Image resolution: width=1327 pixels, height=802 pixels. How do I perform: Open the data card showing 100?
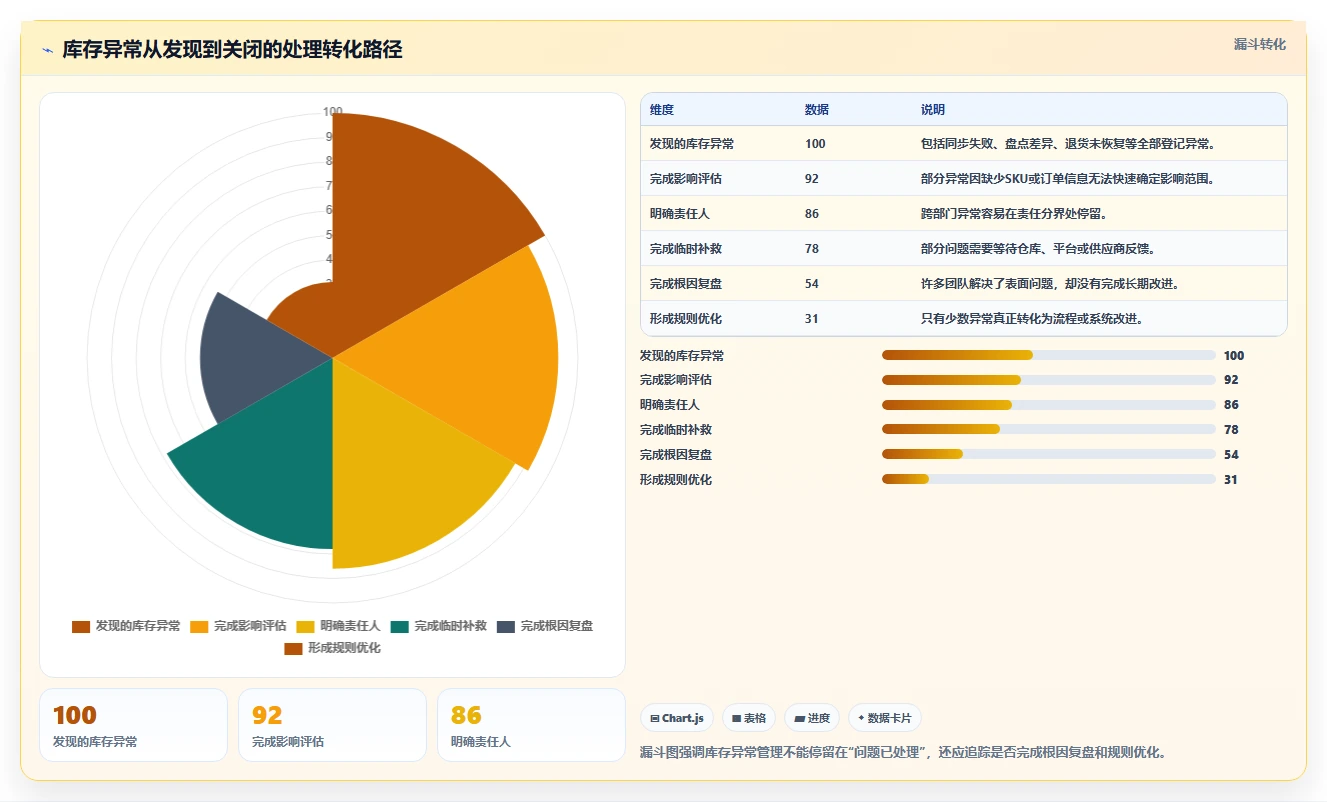point(133,725)
